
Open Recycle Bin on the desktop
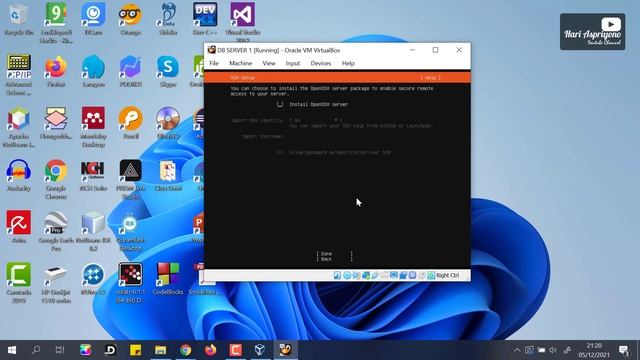point(18,19)
